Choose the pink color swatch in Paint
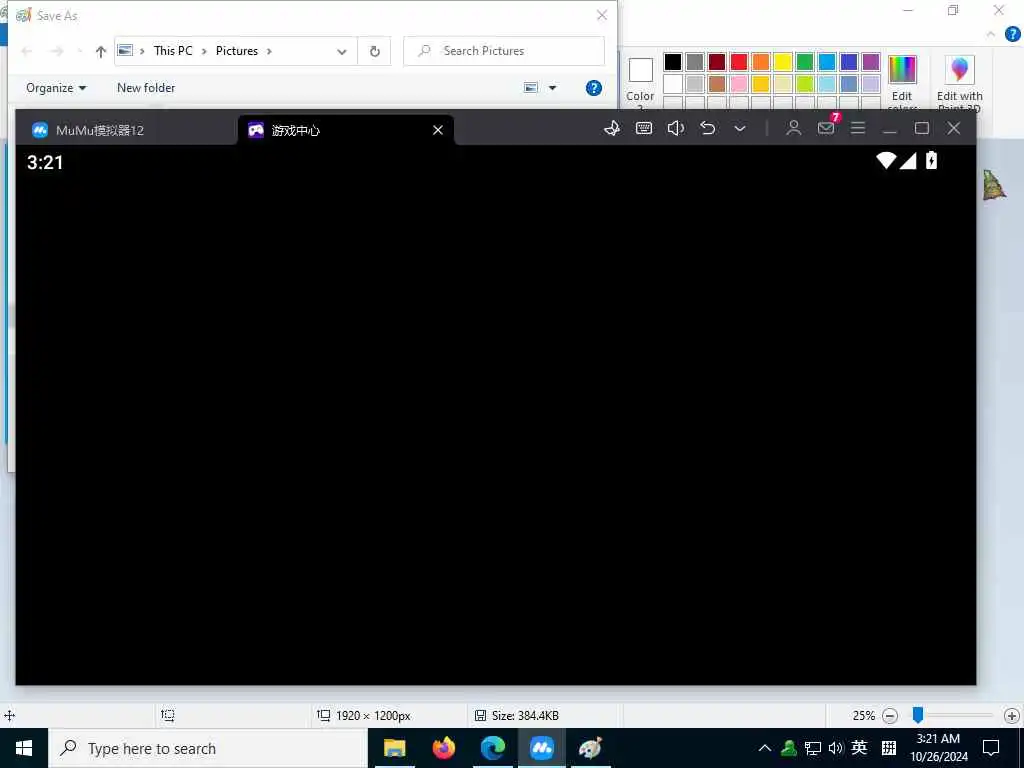 tap(739, 84)
